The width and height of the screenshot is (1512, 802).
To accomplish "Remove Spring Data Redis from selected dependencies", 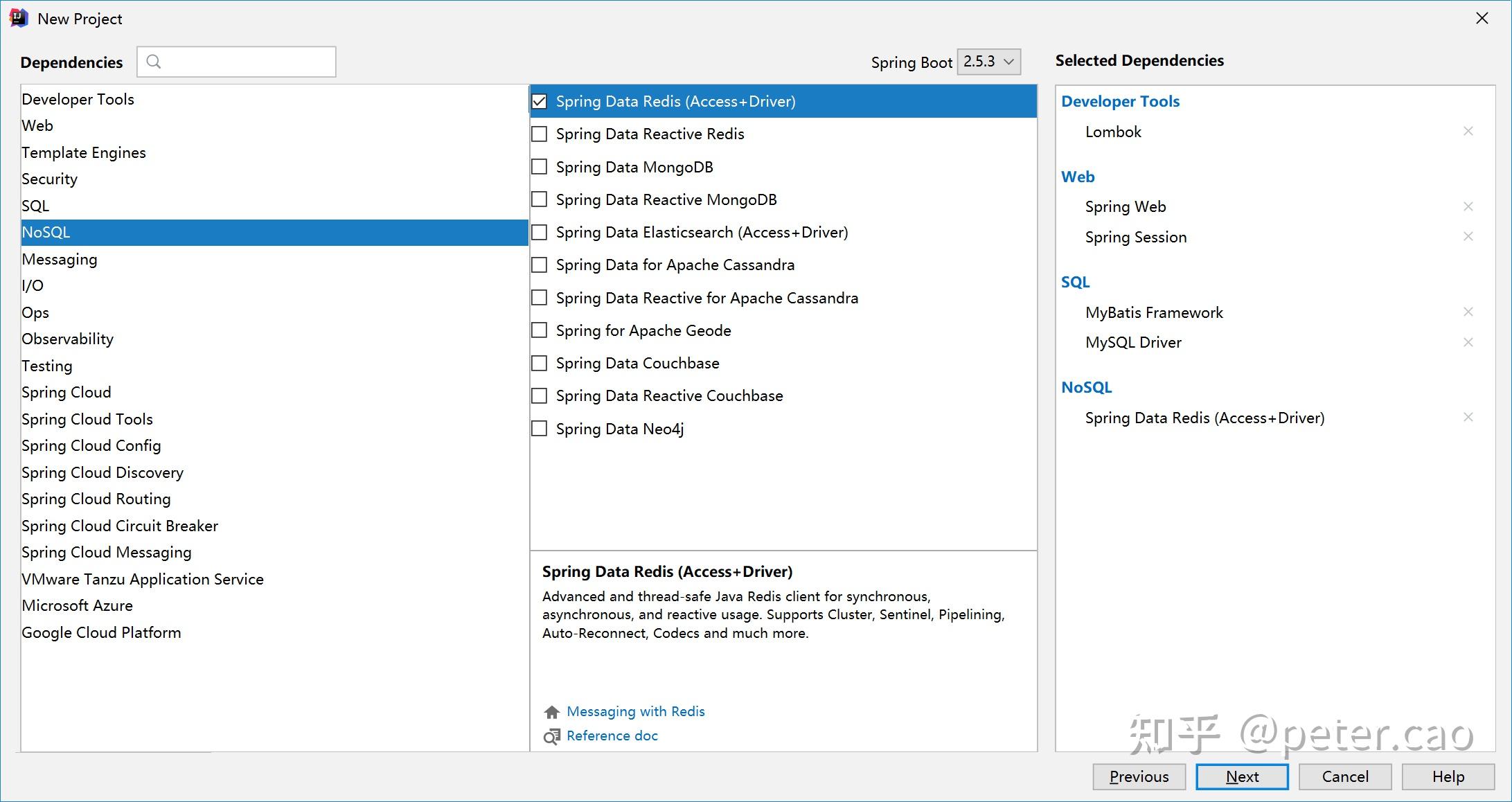I will click(x=1468, y=417).
